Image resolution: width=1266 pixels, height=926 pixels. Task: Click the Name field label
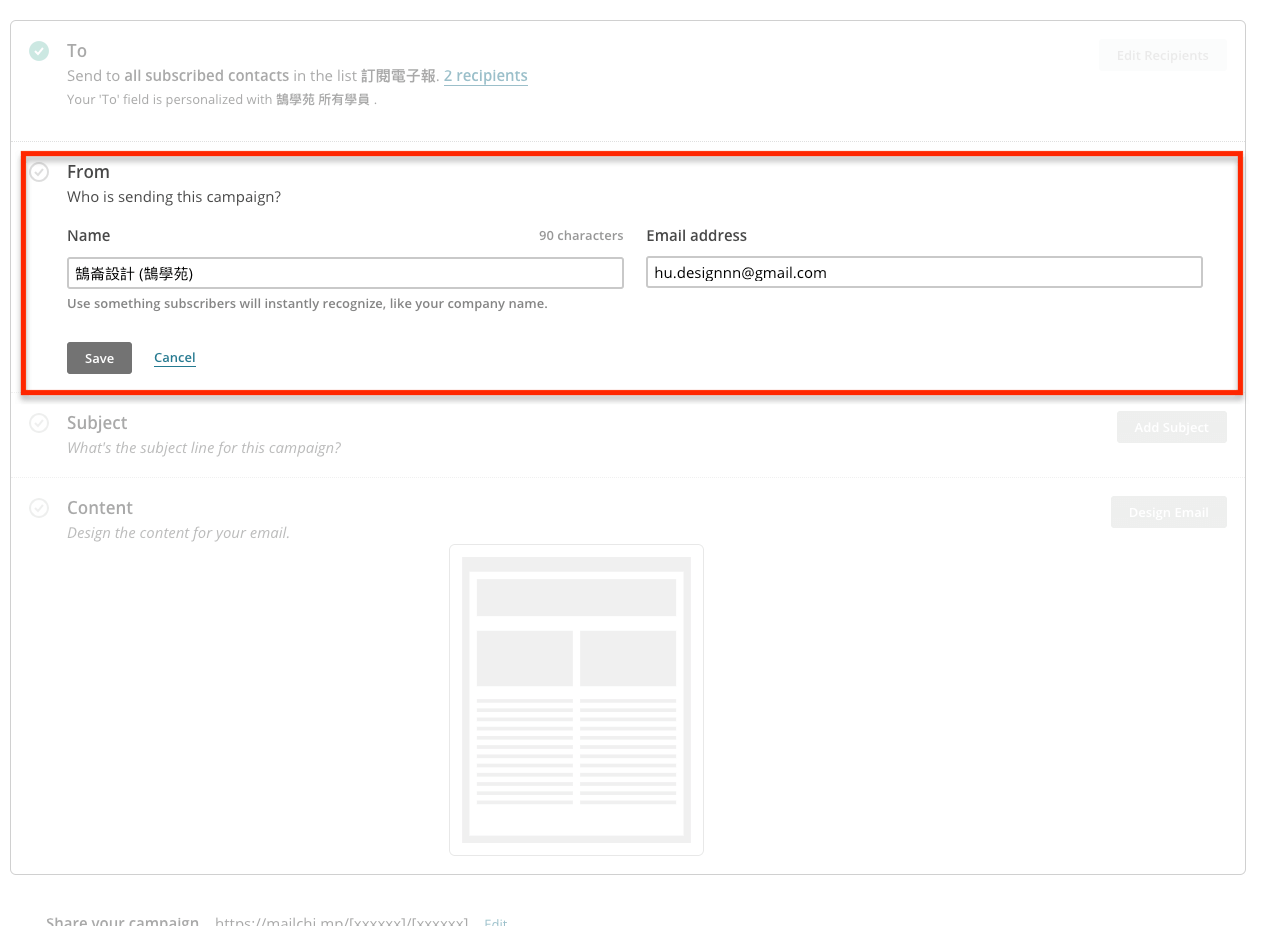pyautogui.click(x=89, y=236)
